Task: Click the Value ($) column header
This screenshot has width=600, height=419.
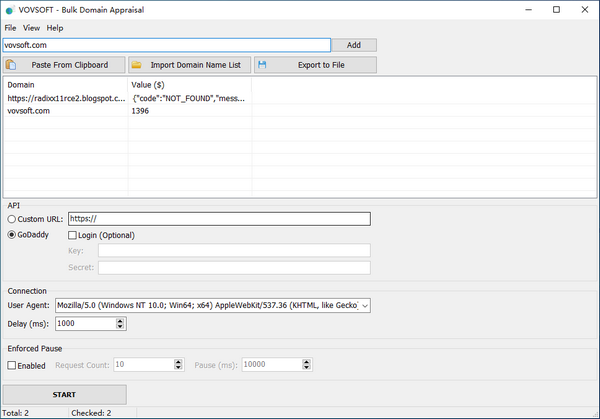Action: [x=150, y=85]
